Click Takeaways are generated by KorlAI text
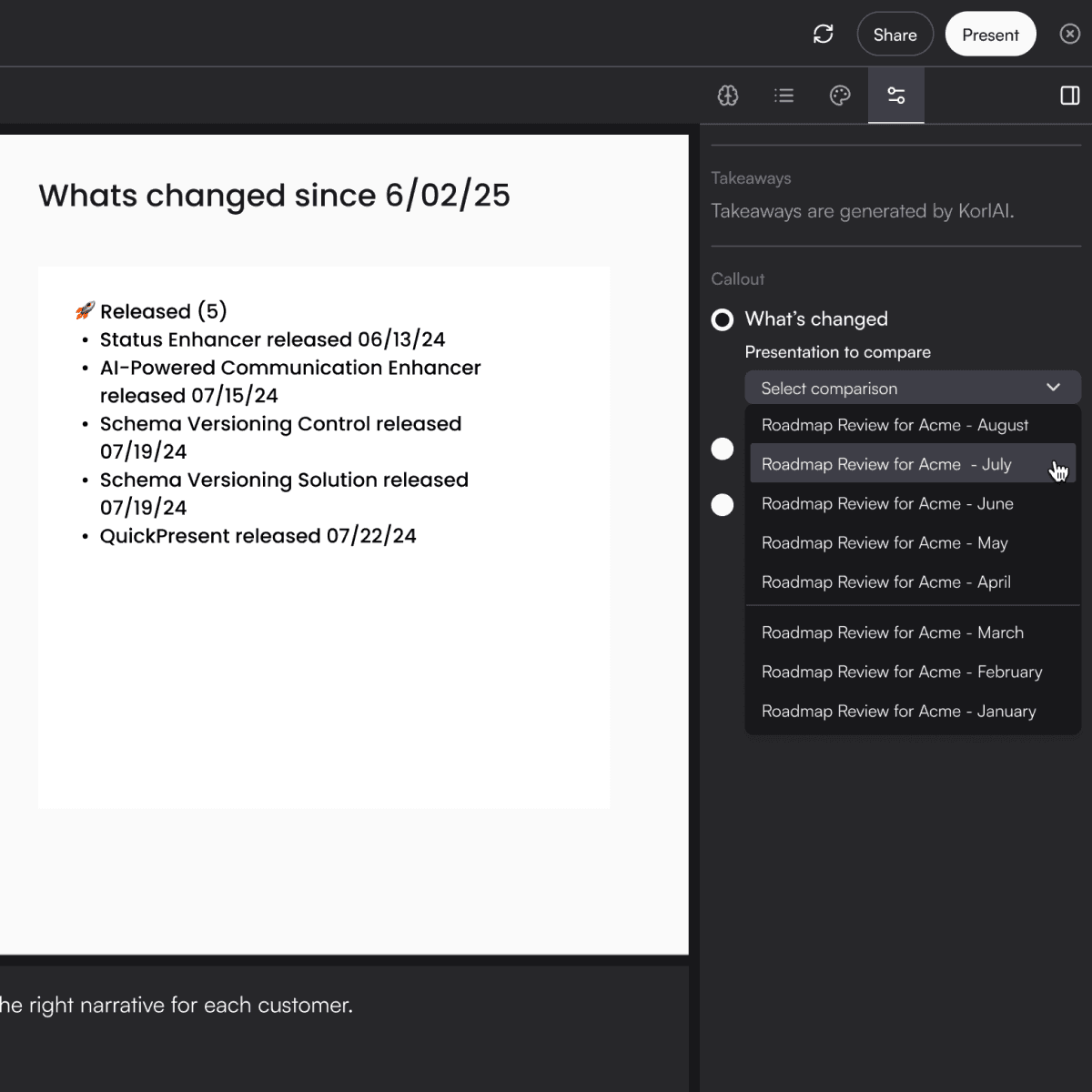Screen dimensions: 1092x1092 (862, 211)
